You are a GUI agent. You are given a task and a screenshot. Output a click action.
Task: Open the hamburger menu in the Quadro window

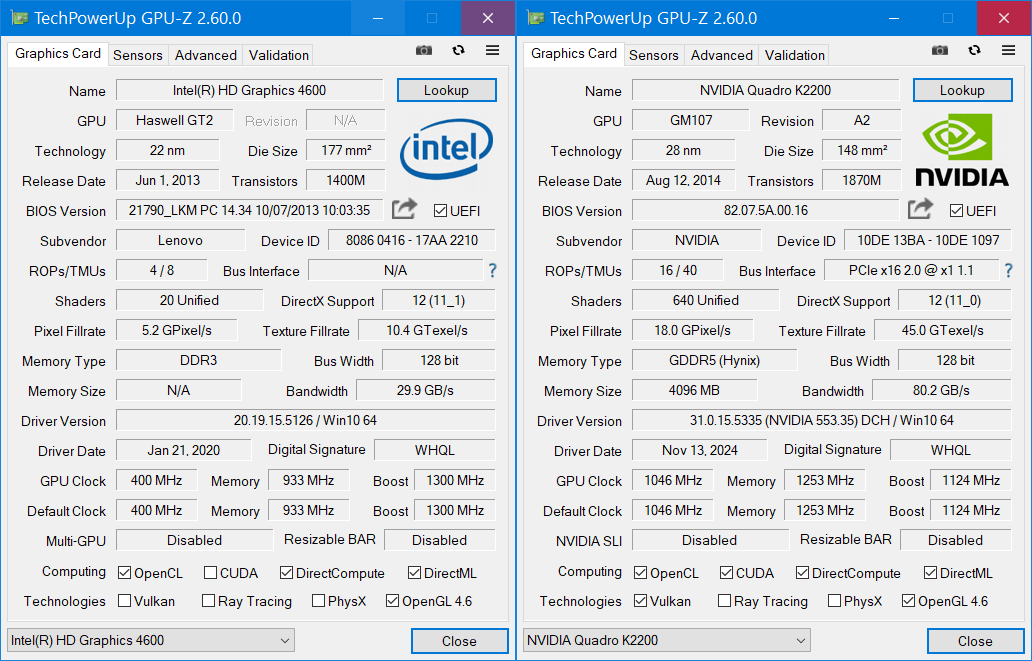pyautogui.click(x=1008, y=49)
